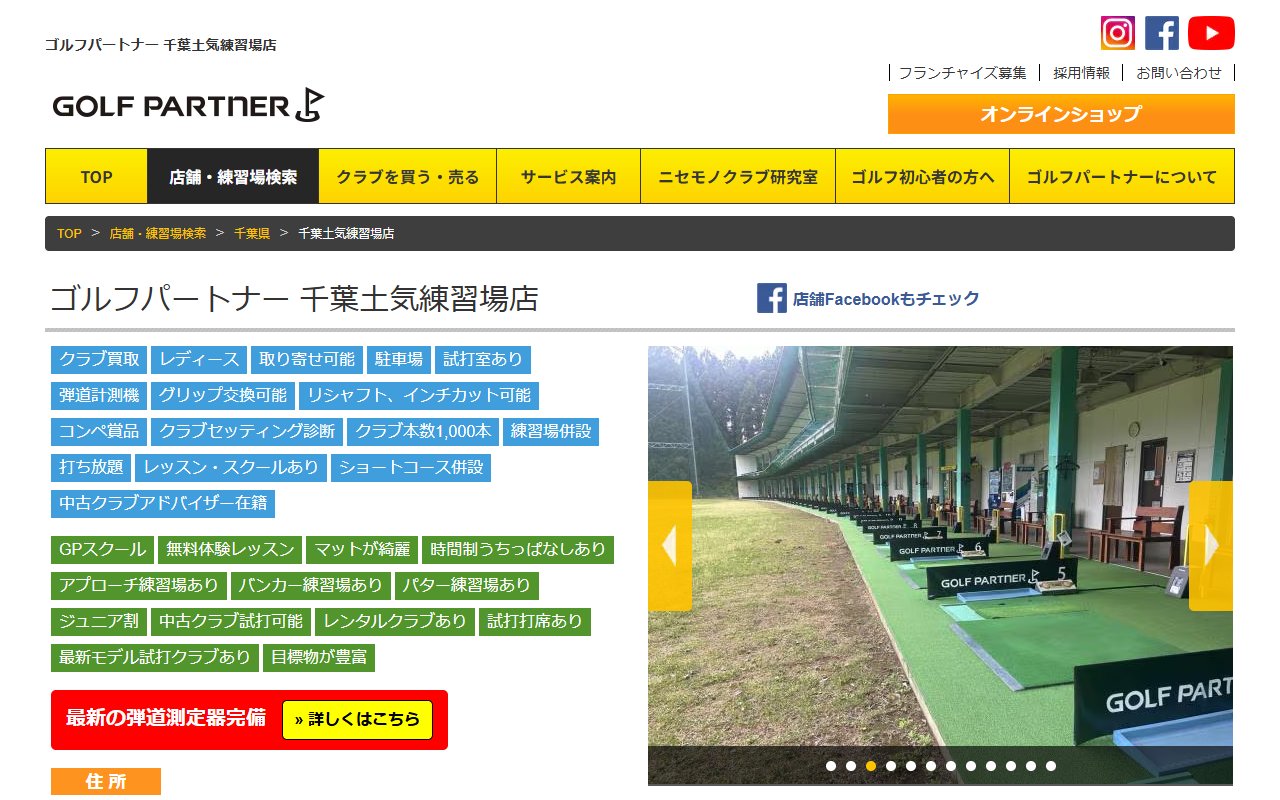Click the last slideshow dot
The height and width of the screenshot is (800, 1280).
click(x=1051, y=766)
